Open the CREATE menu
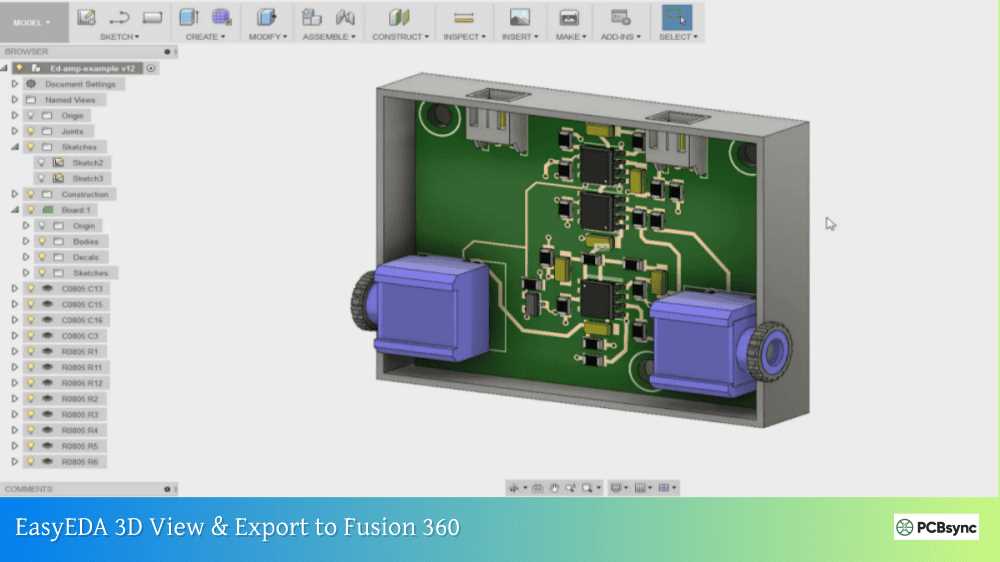1000x562 pixels. click(x=205, y=37)
